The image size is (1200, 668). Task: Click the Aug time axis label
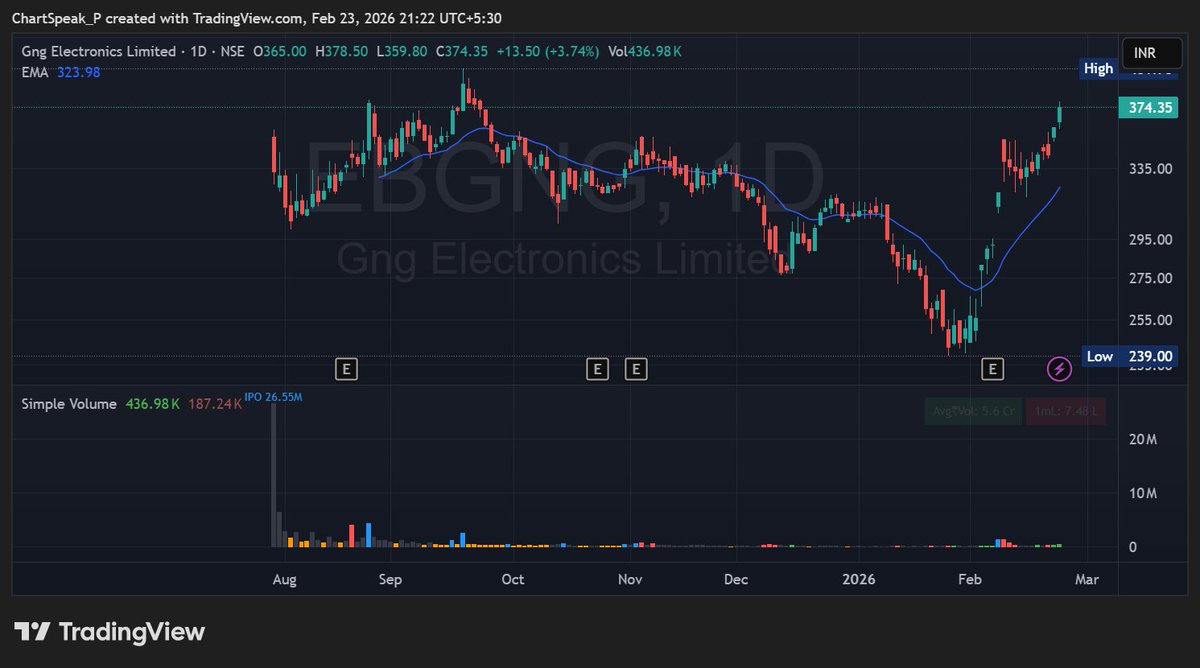coord(285,580)
